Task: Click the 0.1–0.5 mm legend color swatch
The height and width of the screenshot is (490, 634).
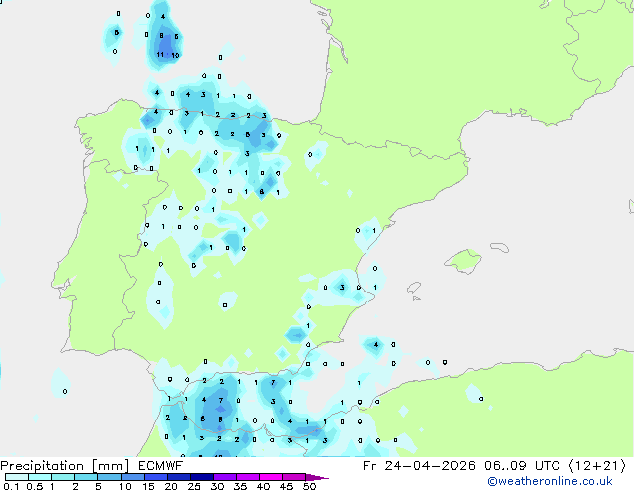Action: pyautogui.click(x=17, y=477)
